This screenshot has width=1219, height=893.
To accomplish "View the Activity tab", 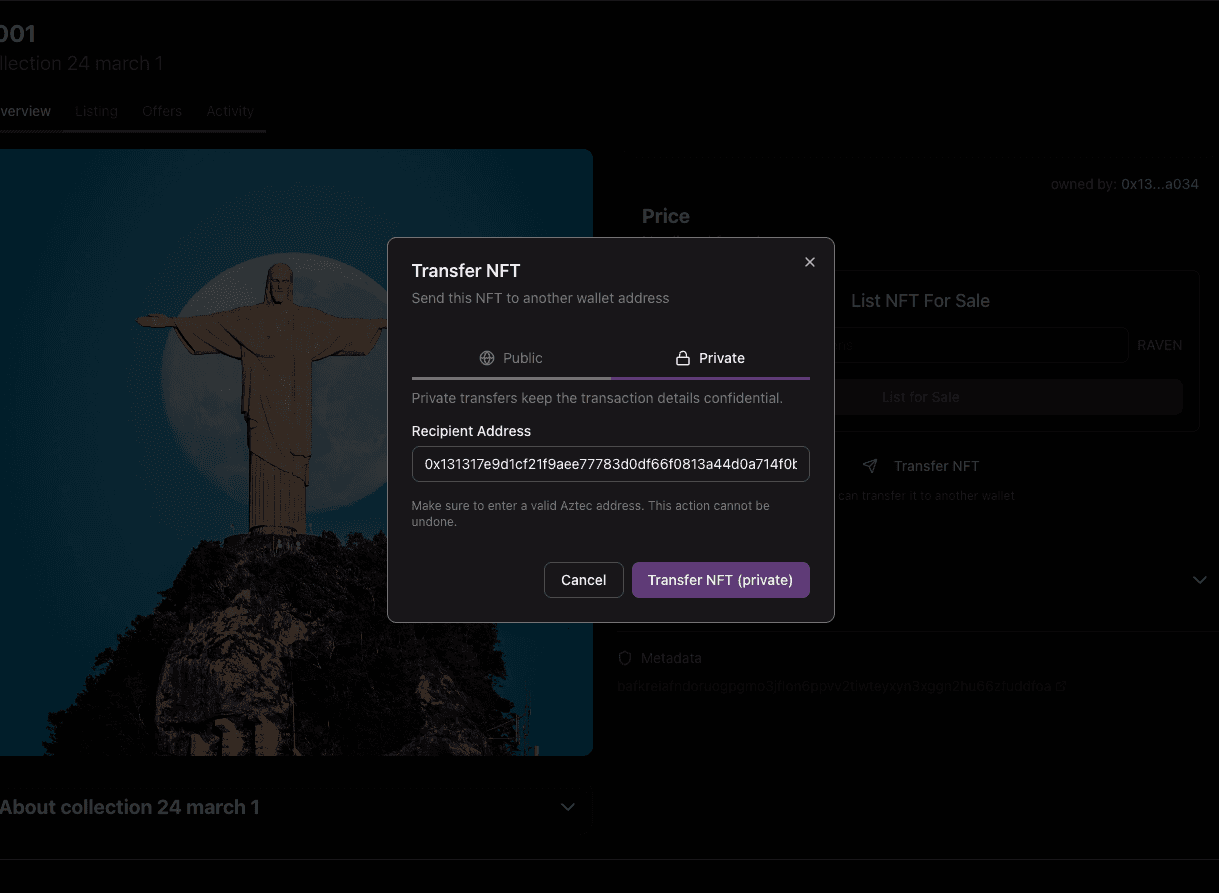I will 230,111.
